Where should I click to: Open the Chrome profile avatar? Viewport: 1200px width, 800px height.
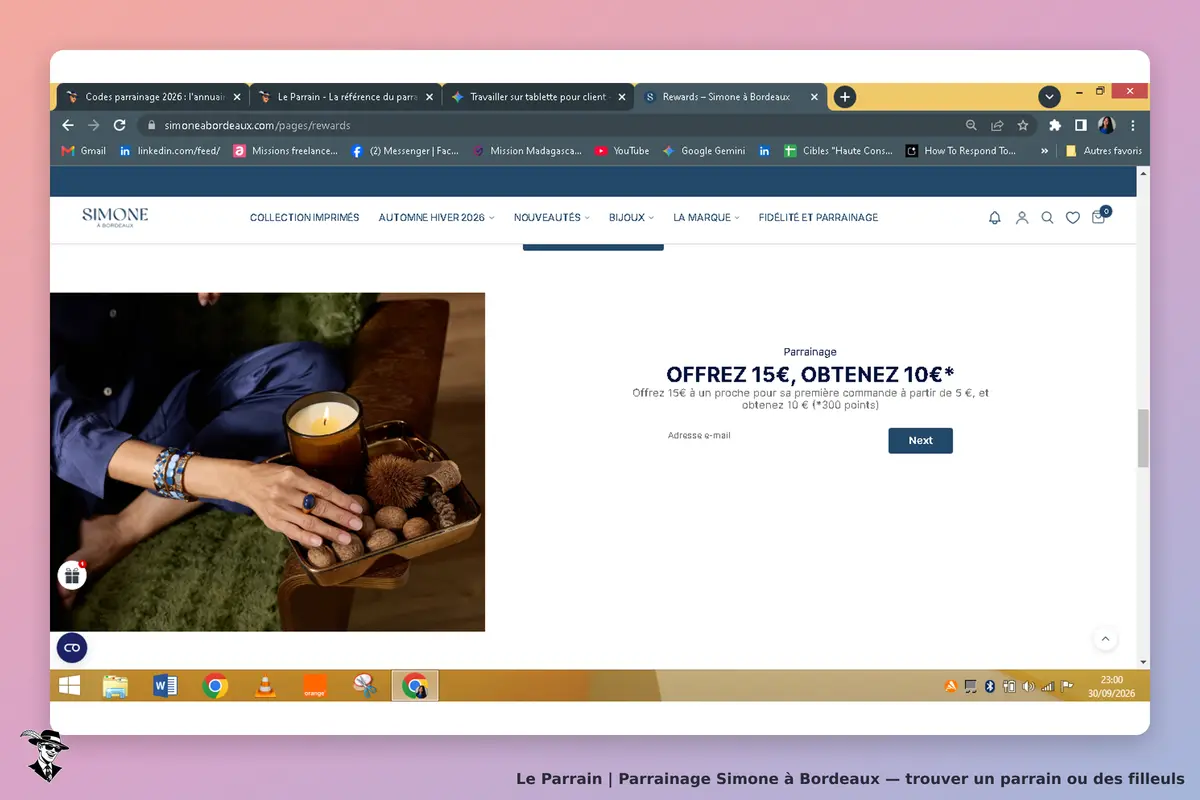[x=1107, y=125]
